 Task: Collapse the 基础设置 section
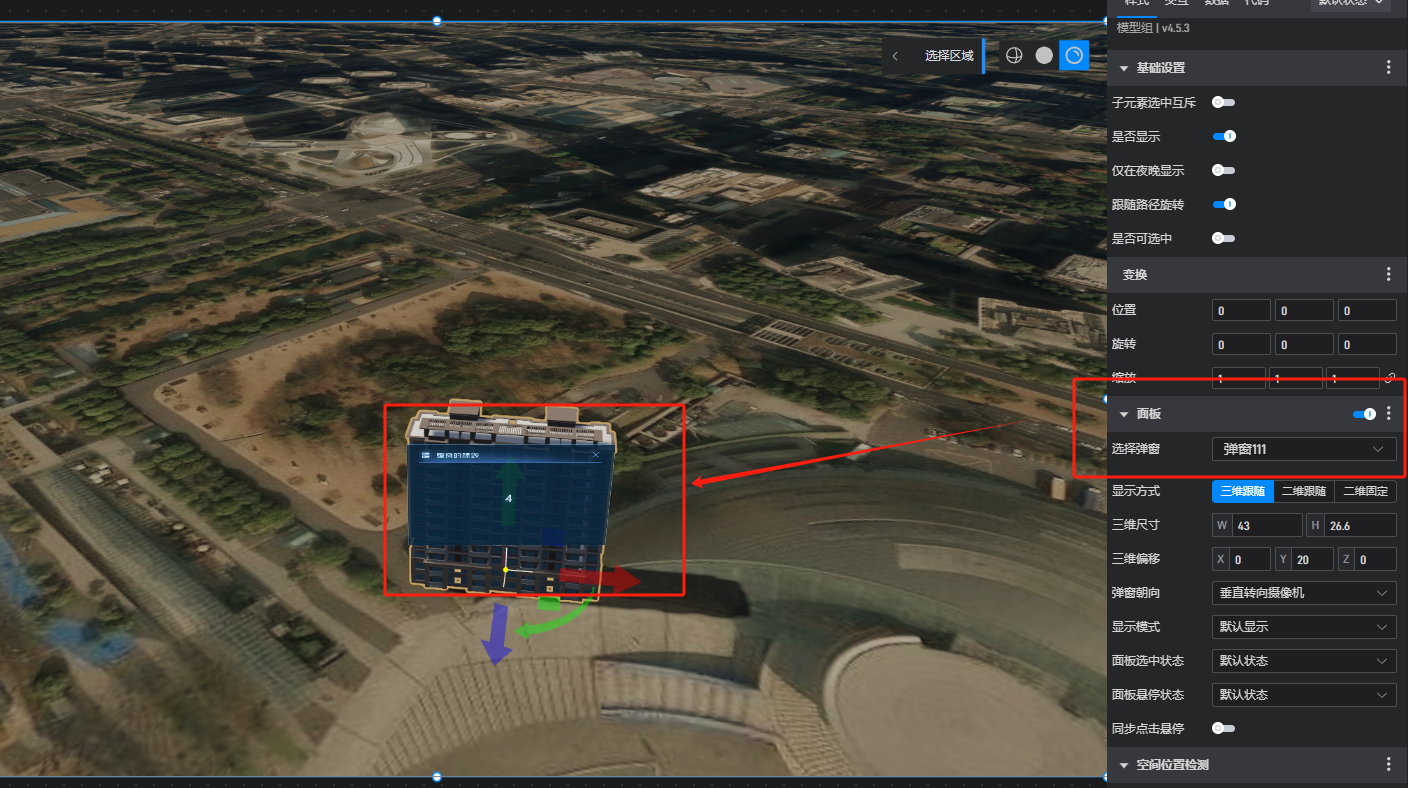click(1124, 68)
